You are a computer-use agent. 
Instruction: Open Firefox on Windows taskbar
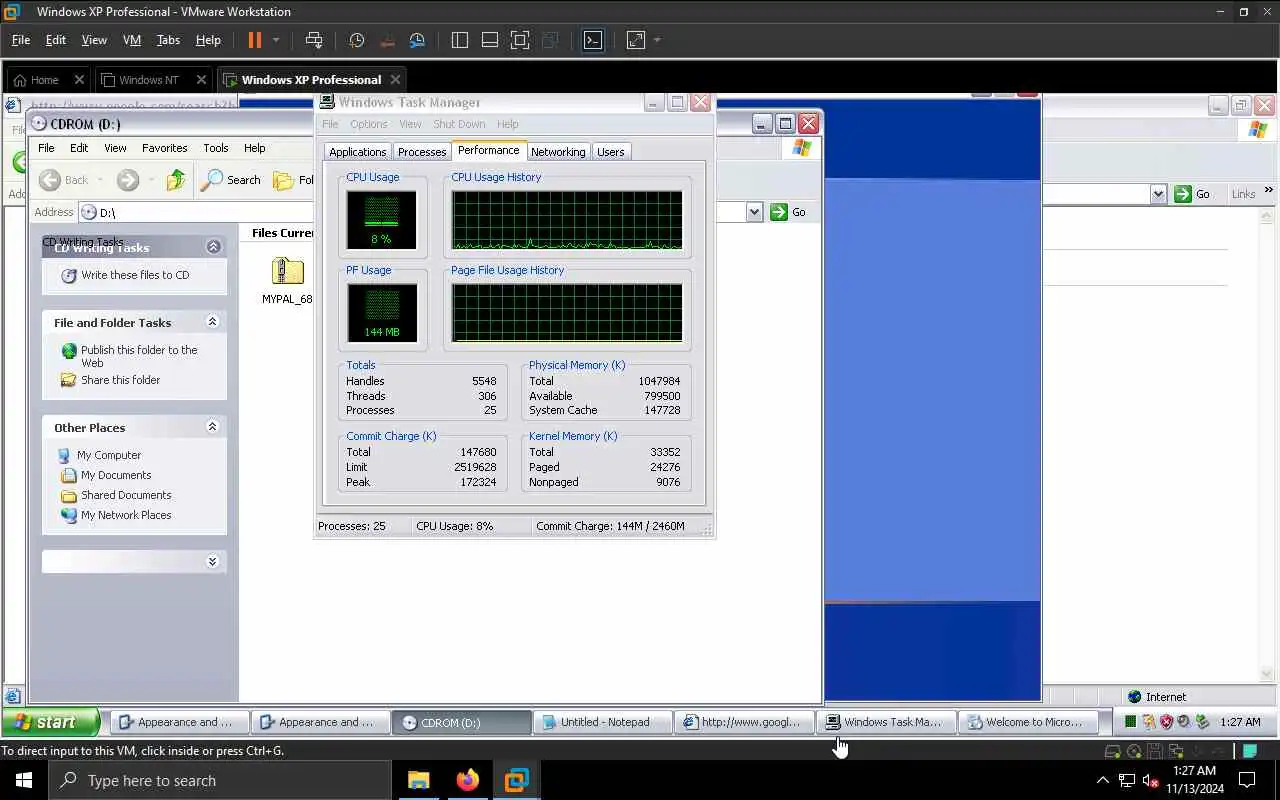point(467,780)
